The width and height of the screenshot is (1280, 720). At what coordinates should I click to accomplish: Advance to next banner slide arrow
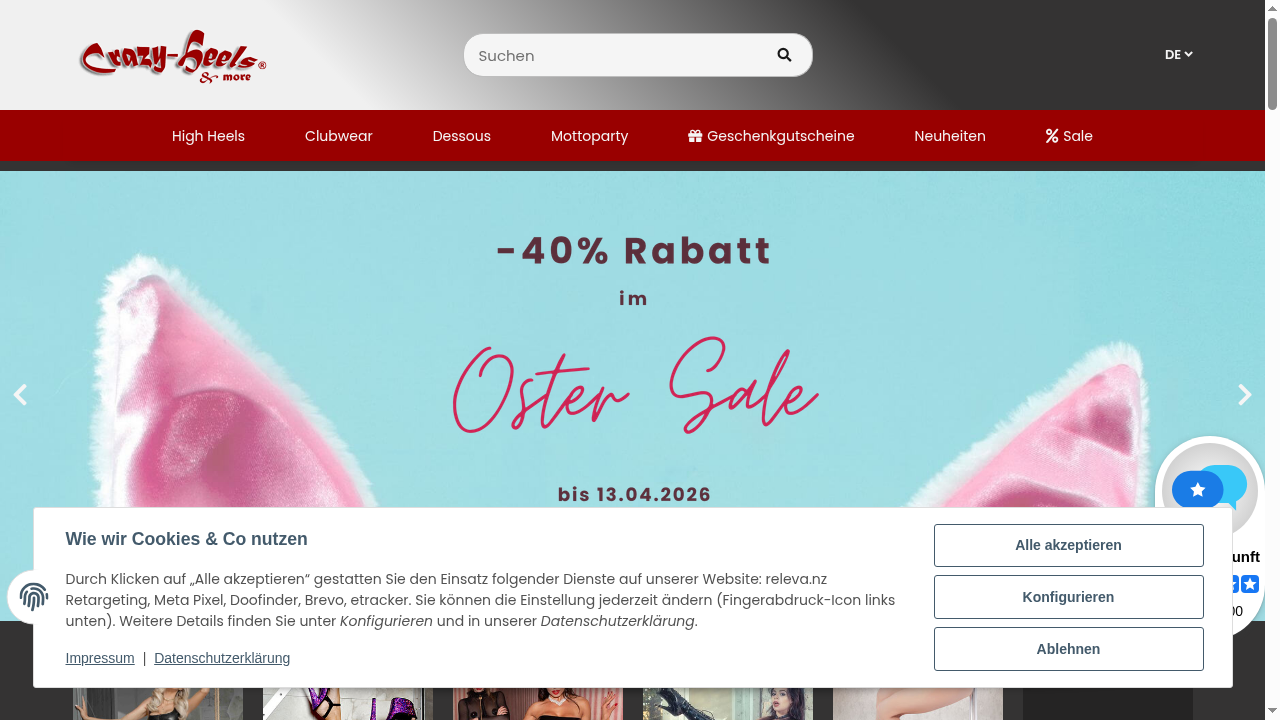tap(1245, 395)
